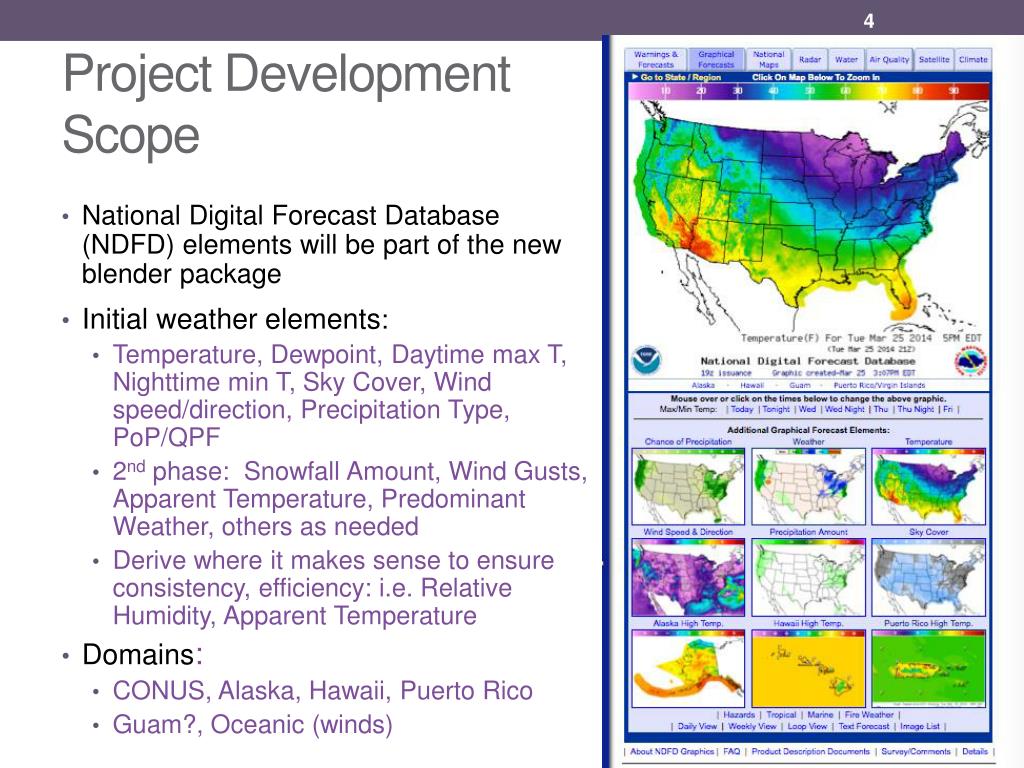Screen dimensions: 1024x768
Task: Select the Today max/min temp link
Action: [x=742, y=409]
